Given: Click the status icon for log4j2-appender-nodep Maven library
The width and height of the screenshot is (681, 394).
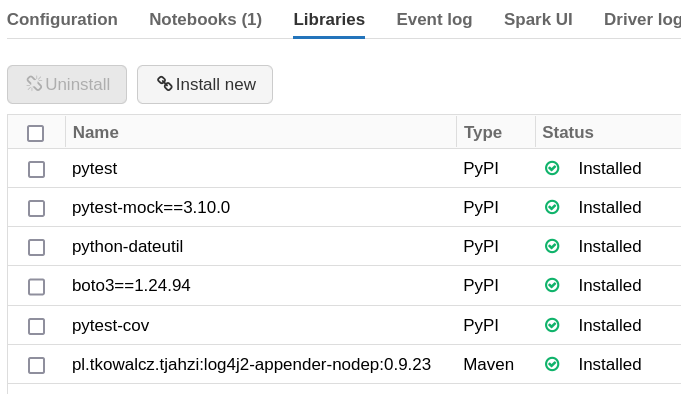Looking at the screenshot, I should (552, 364).
